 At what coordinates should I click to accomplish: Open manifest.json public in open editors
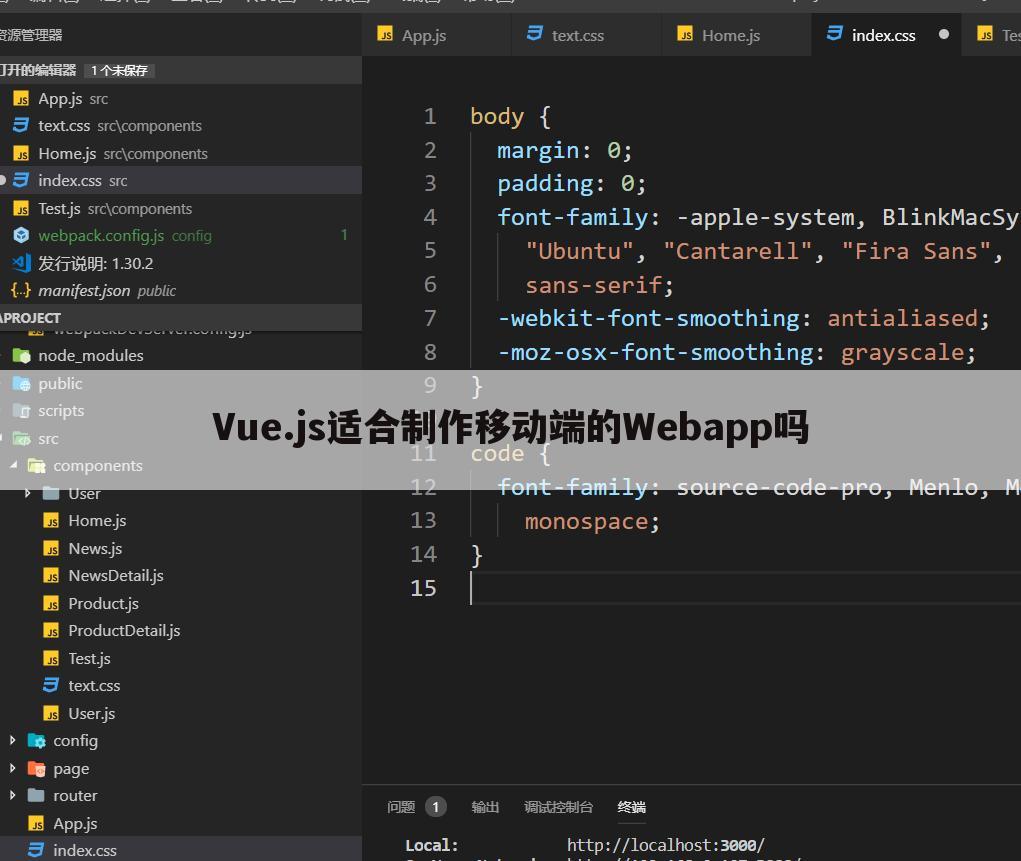point(181,290)
